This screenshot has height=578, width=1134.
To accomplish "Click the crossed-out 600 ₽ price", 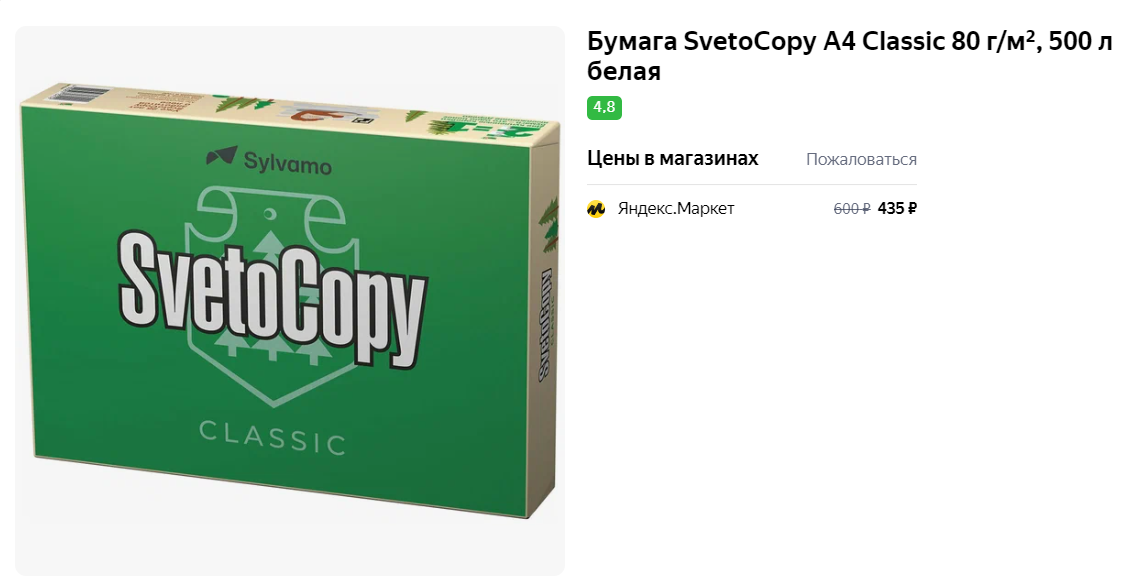I will pos(852,208).
